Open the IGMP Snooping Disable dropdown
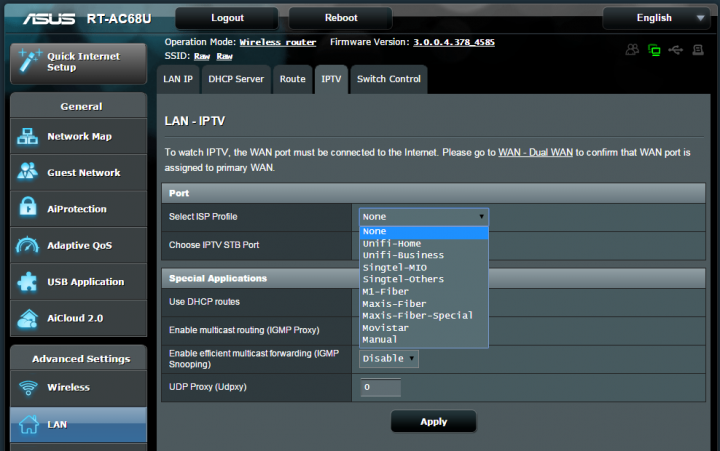Image resolution: width=720 pixels, height=451 pixels. 388,358
